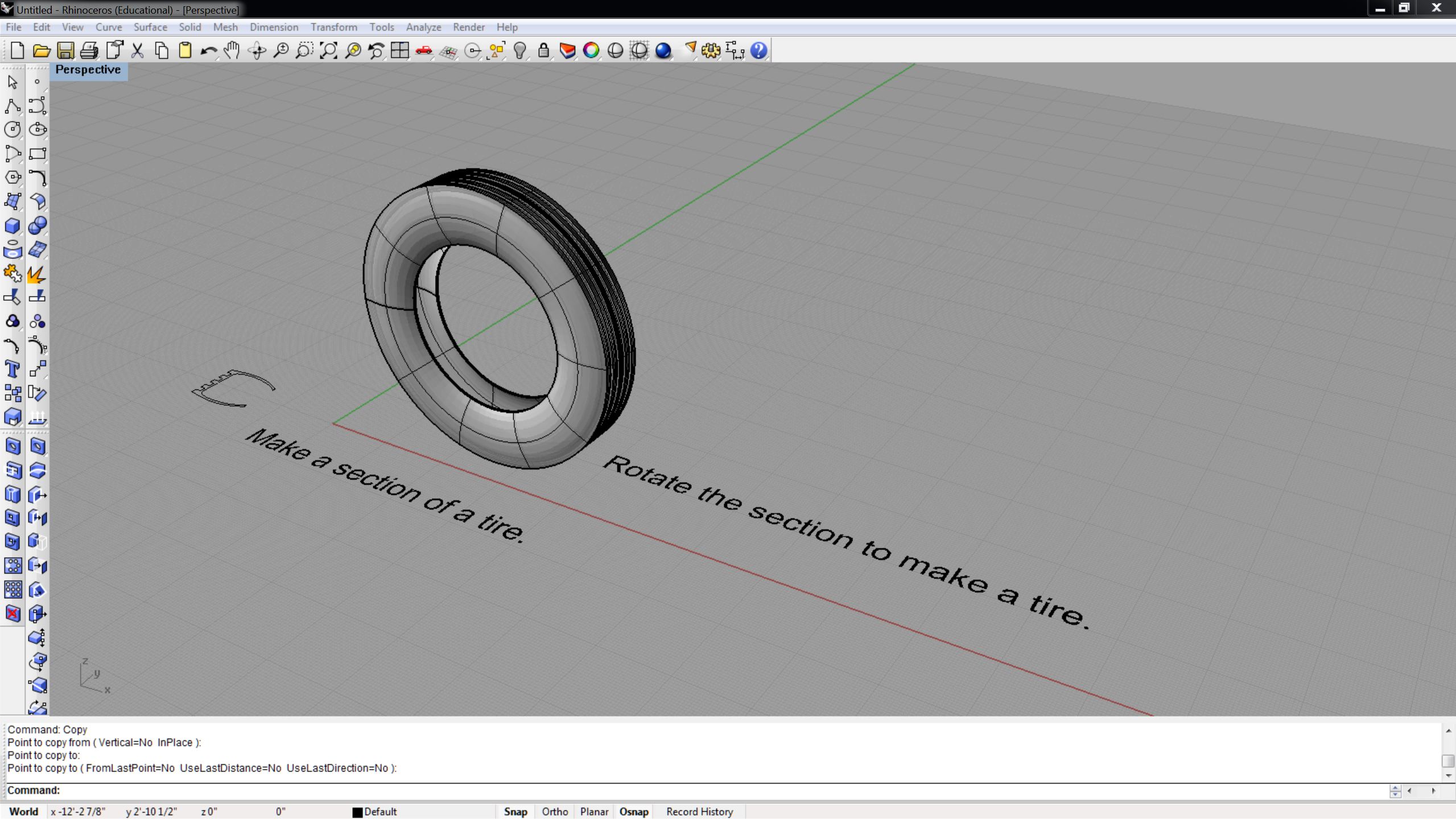Viewport: 1456px width, 819px height.
Task: Select the Rectangle tool in sidebar
Action: point(38,154)
